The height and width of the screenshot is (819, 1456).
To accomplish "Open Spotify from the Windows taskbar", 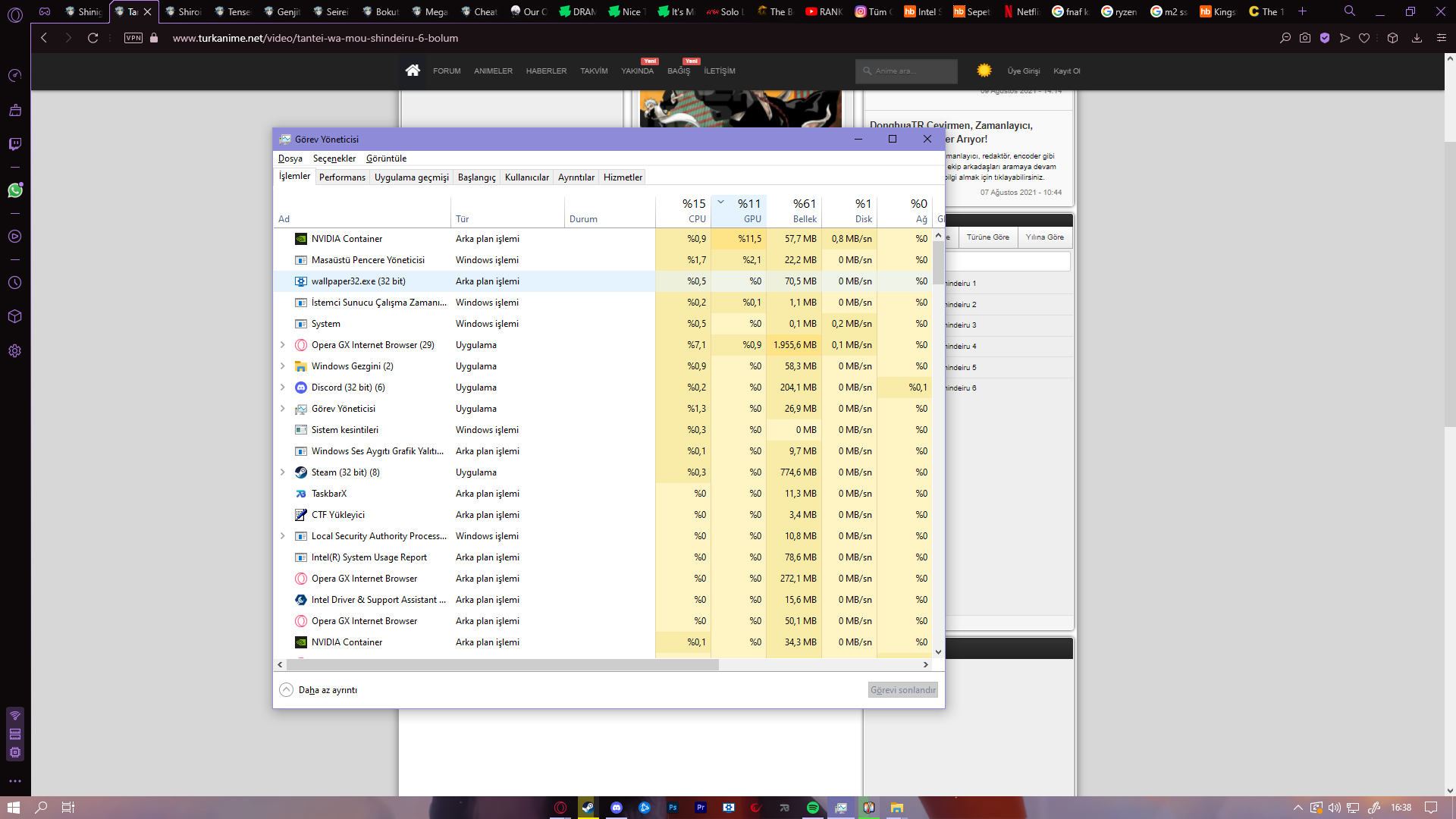I will pos(812,808).
